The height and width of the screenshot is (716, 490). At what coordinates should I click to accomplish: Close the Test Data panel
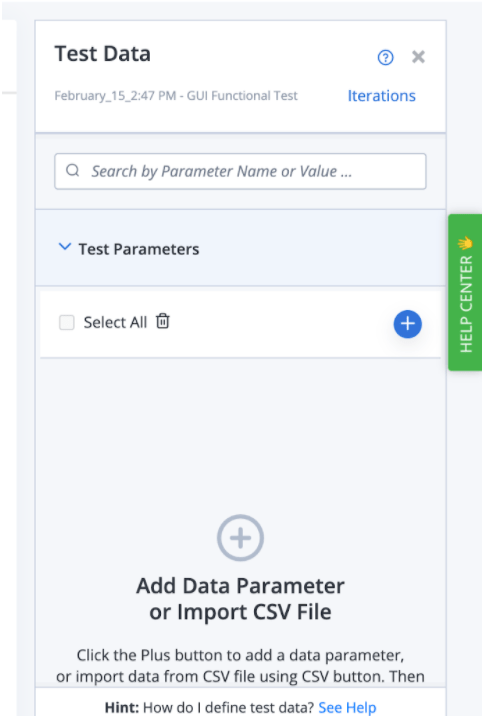(418, 57)
